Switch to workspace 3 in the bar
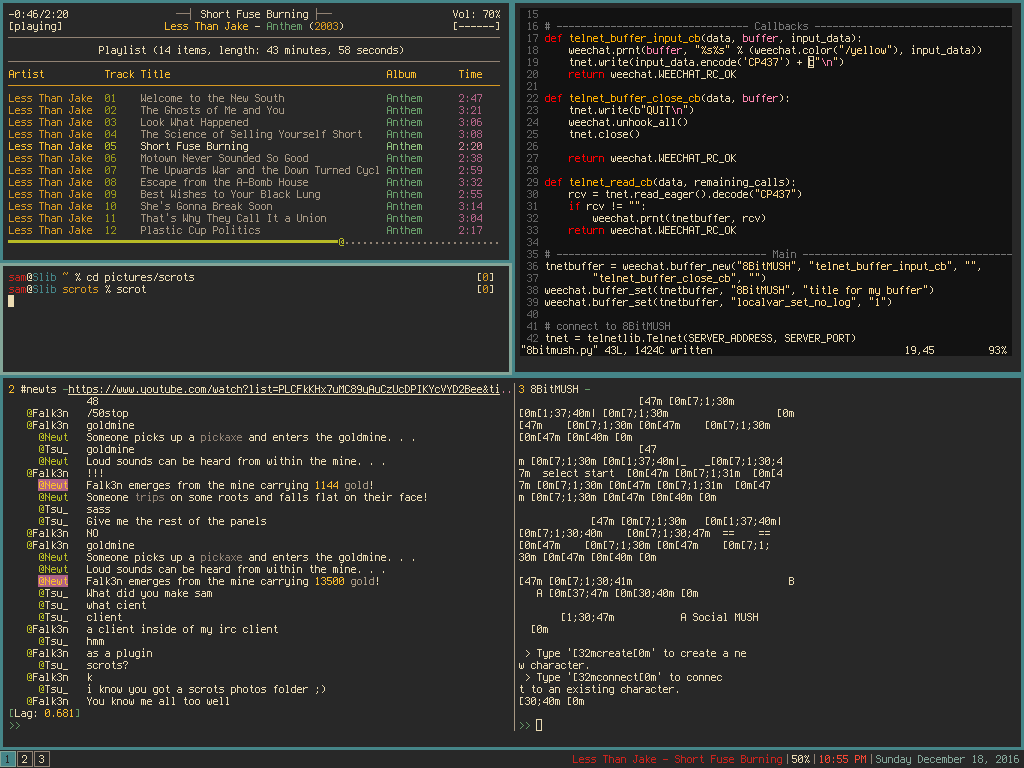The height and width of the screenshot is (768, 1024). [41, 760]
